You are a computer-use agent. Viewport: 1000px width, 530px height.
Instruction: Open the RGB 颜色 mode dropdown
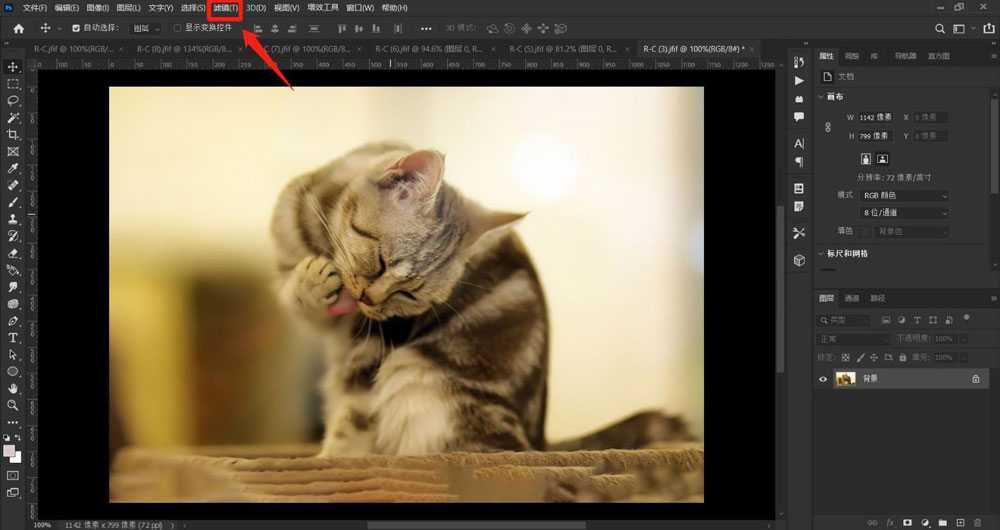(x=903, y=195)
